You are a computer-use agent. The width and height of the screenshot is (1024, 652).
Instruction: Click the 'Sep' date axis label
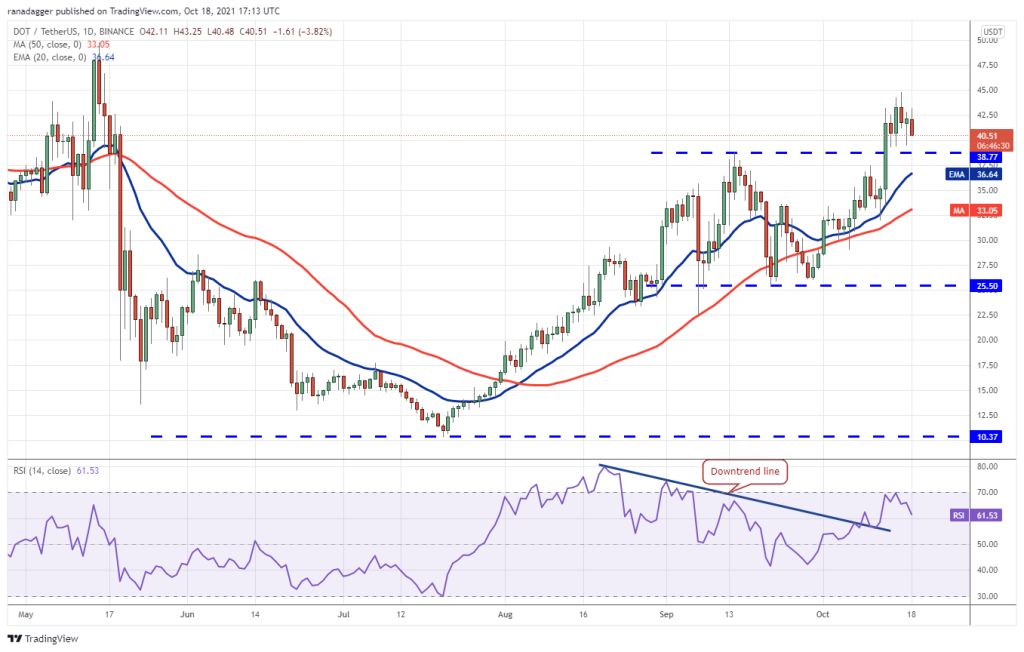pos(665,614)
